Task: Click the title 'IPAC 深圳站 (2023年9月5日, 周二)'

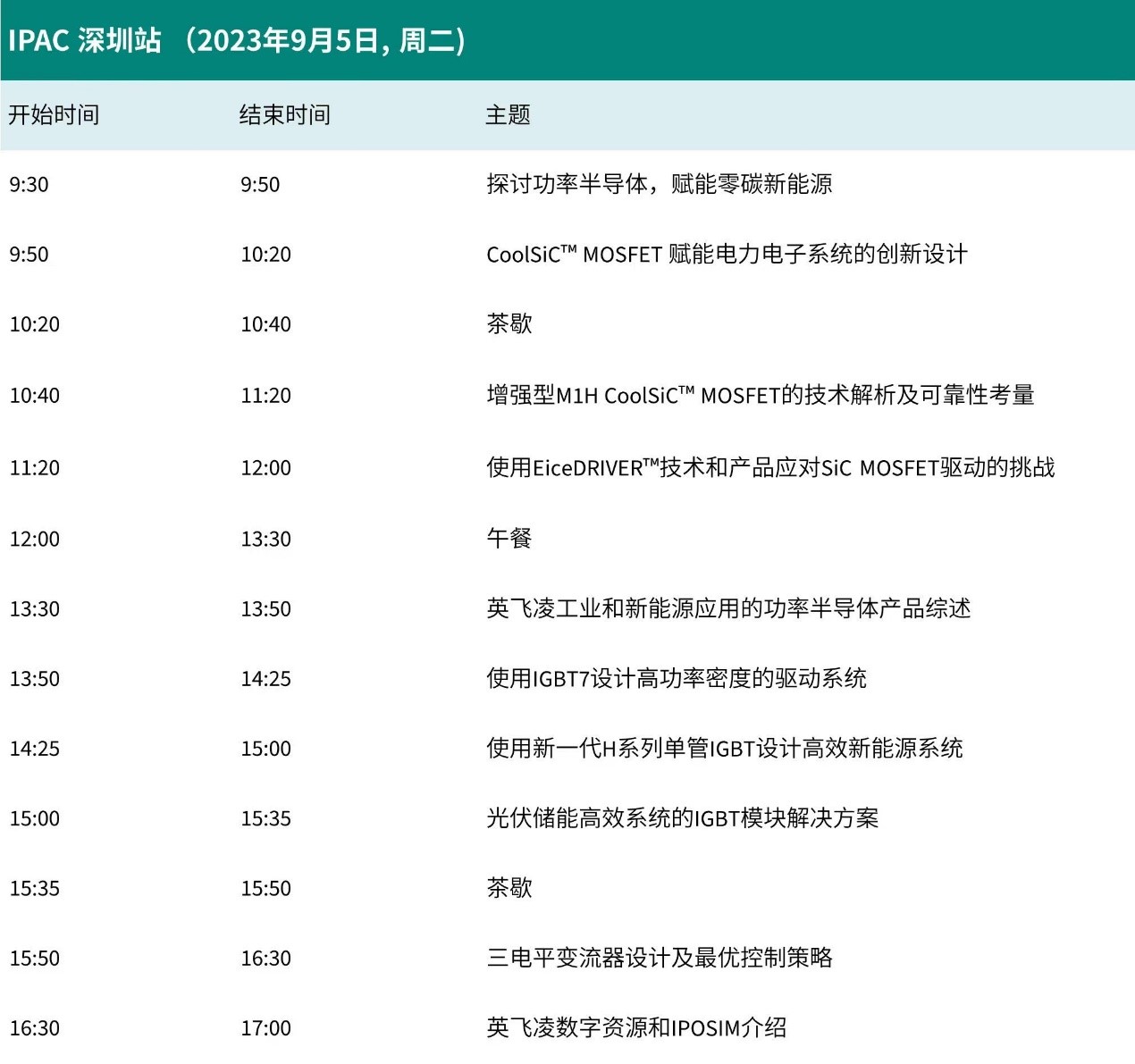Action: (x=237, y=41)
